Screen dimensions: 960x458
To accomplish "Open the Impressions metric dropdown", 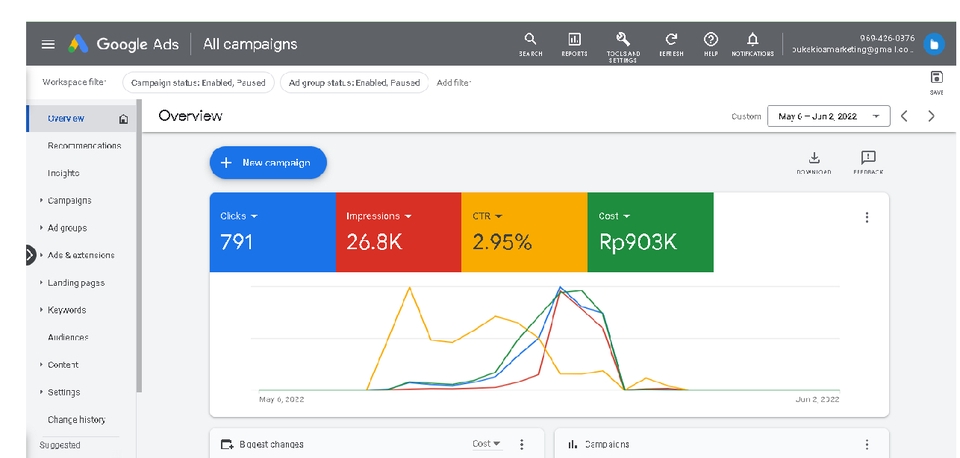I will 408,216.
